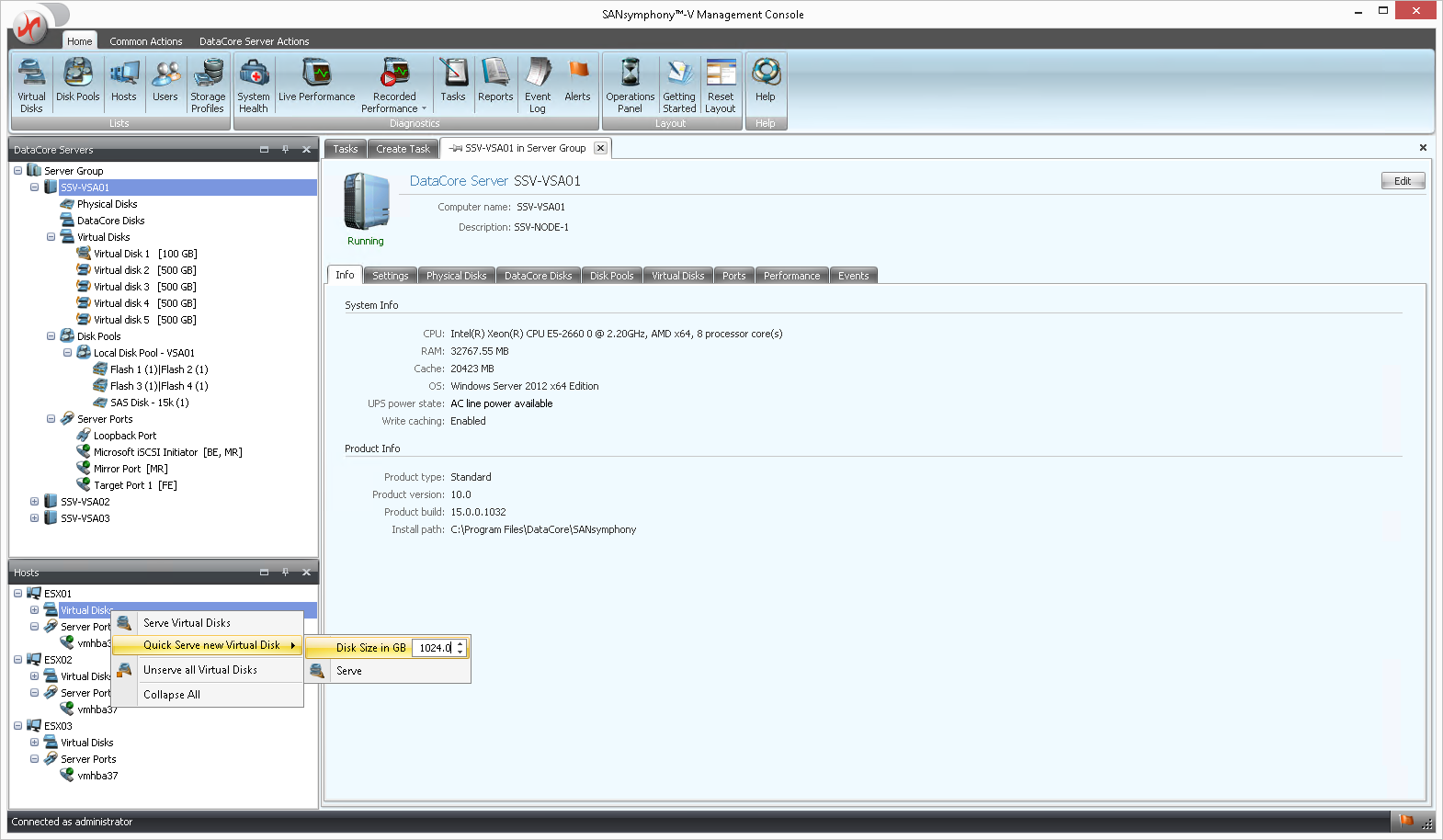
Task: Click the Reset Layout icon
Action: (721, 85)
